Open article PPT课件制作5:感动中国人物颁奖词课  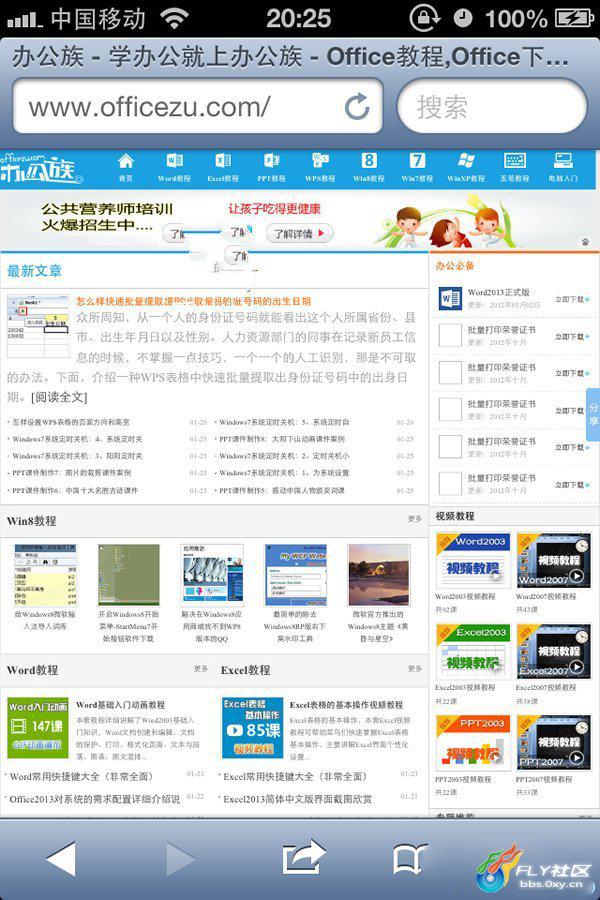[x=281, y=490]
